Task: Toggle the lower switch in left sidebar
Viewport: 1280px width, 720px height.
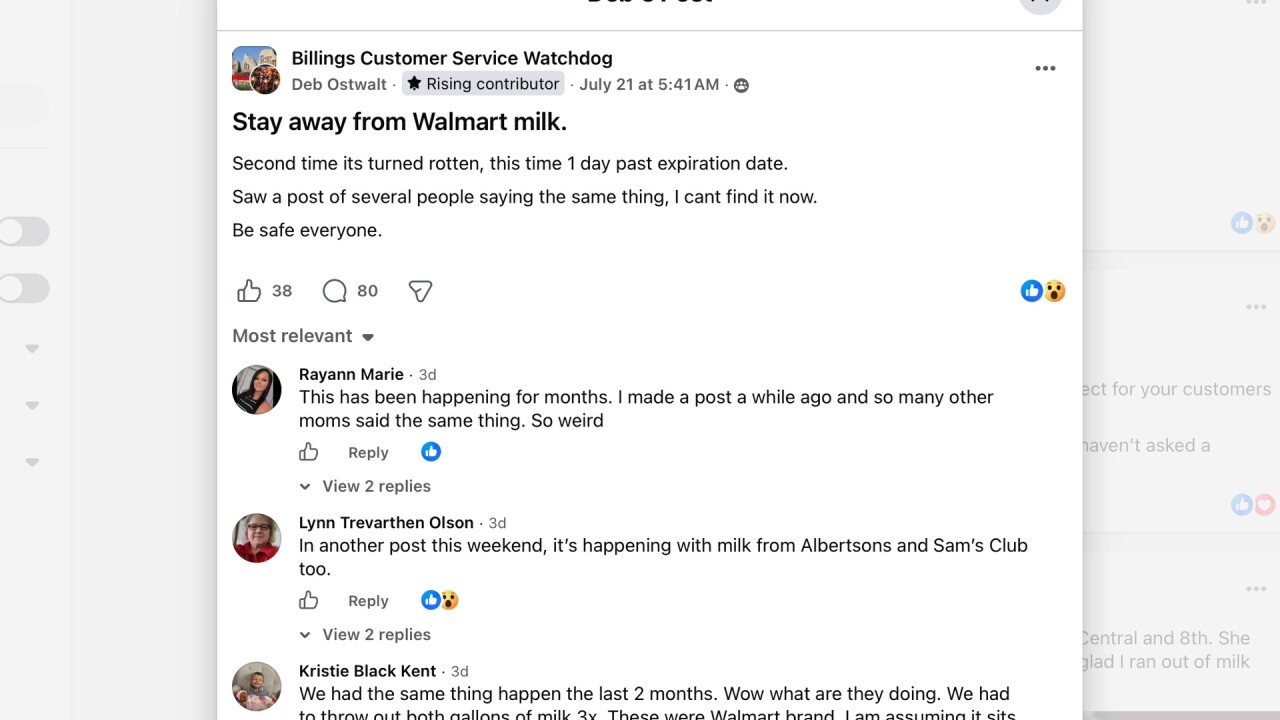Action: [24, 289]
